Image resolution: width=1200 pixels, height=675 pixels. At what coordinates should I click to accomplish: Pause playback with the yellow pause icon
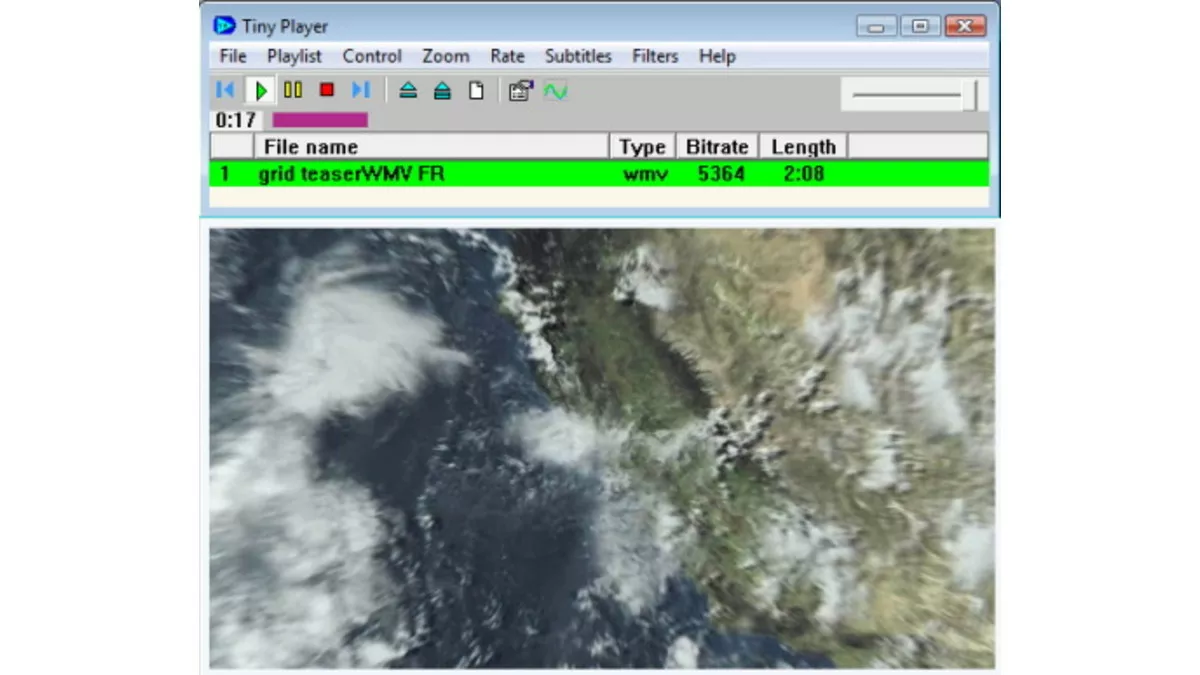click(292, 91)
